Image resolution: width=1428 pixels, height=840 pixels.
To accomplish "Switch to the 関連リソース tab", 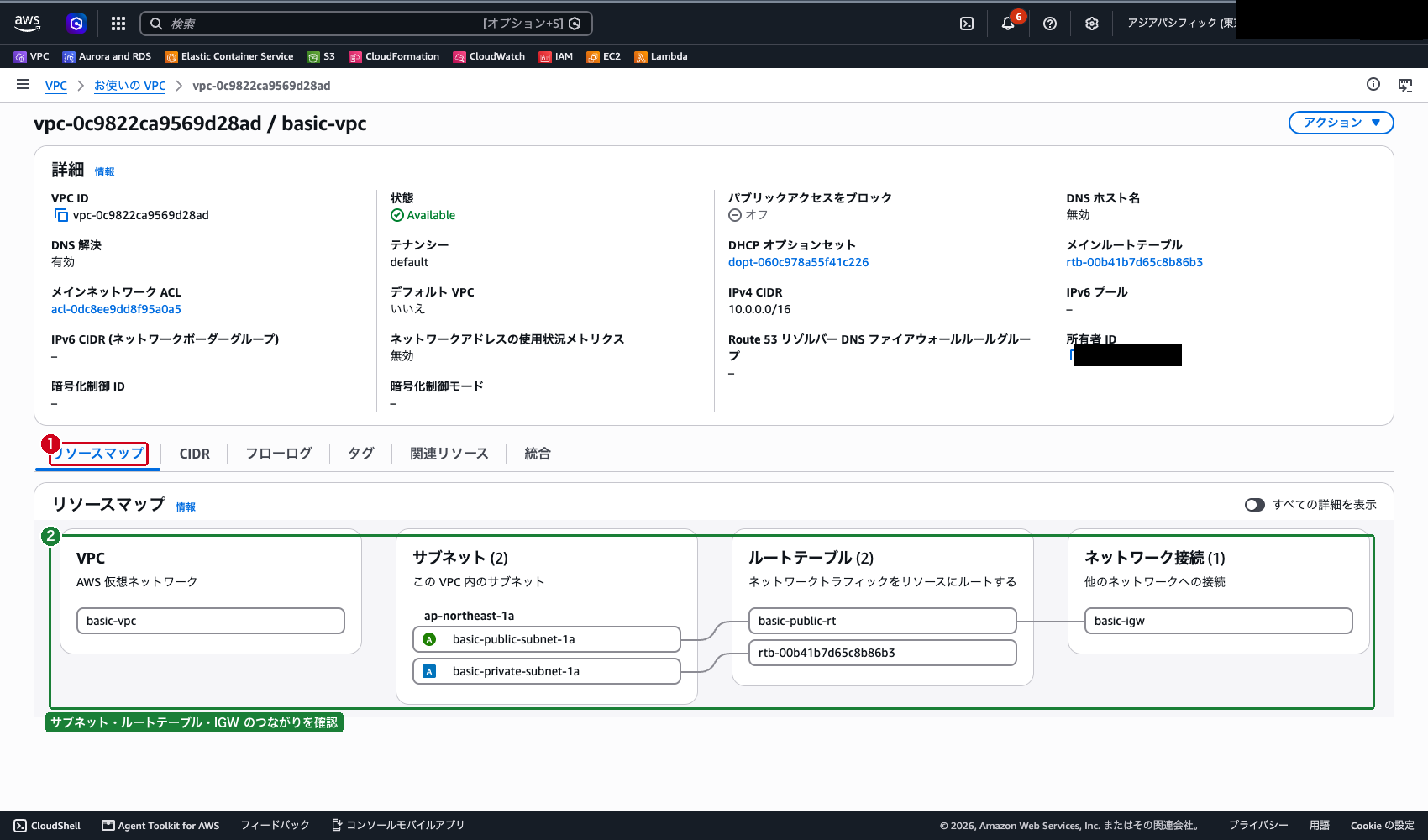I will coord(449,454).
